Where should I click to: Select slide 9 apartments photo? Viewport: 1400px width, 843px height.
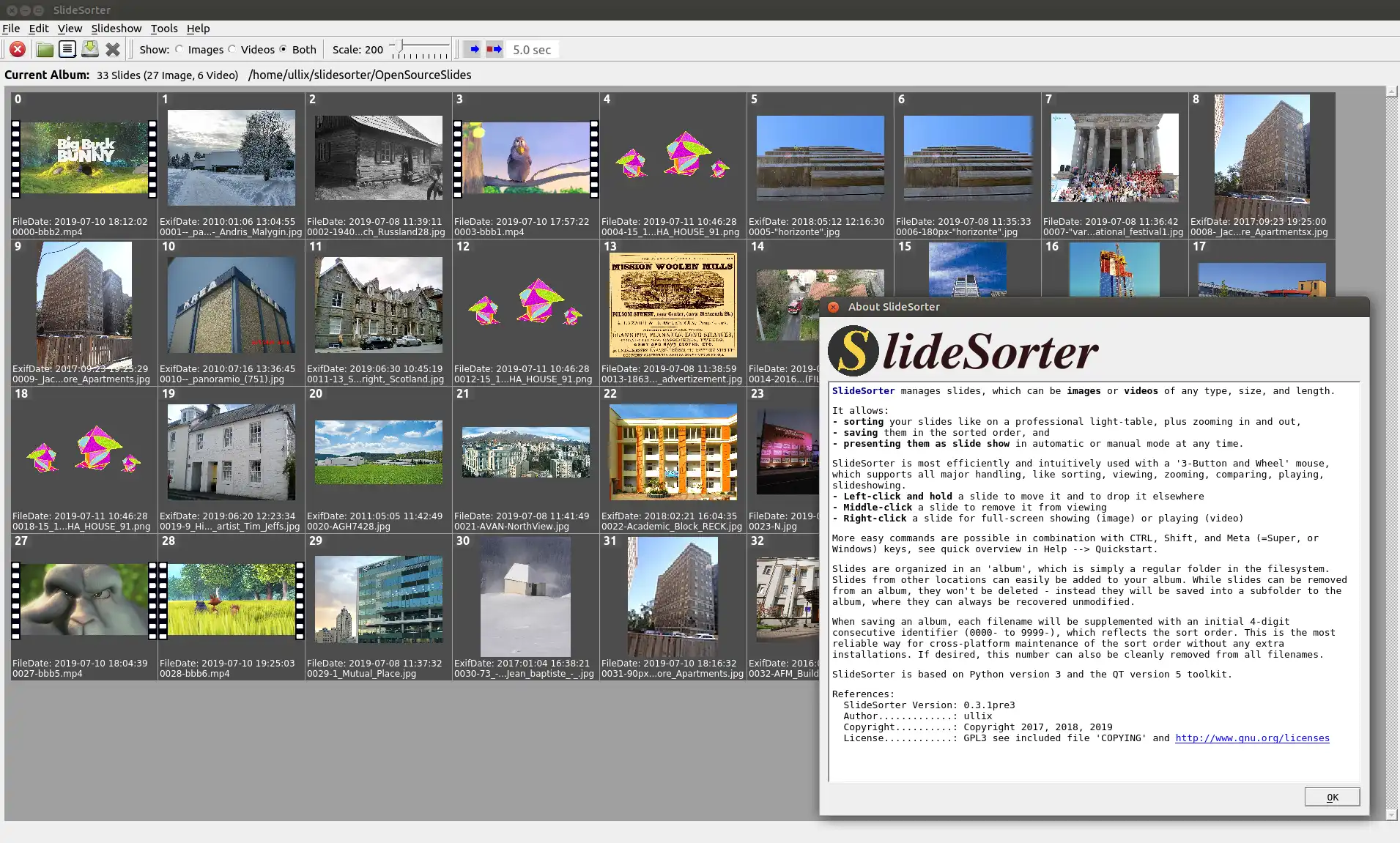(x=84, y=305)
